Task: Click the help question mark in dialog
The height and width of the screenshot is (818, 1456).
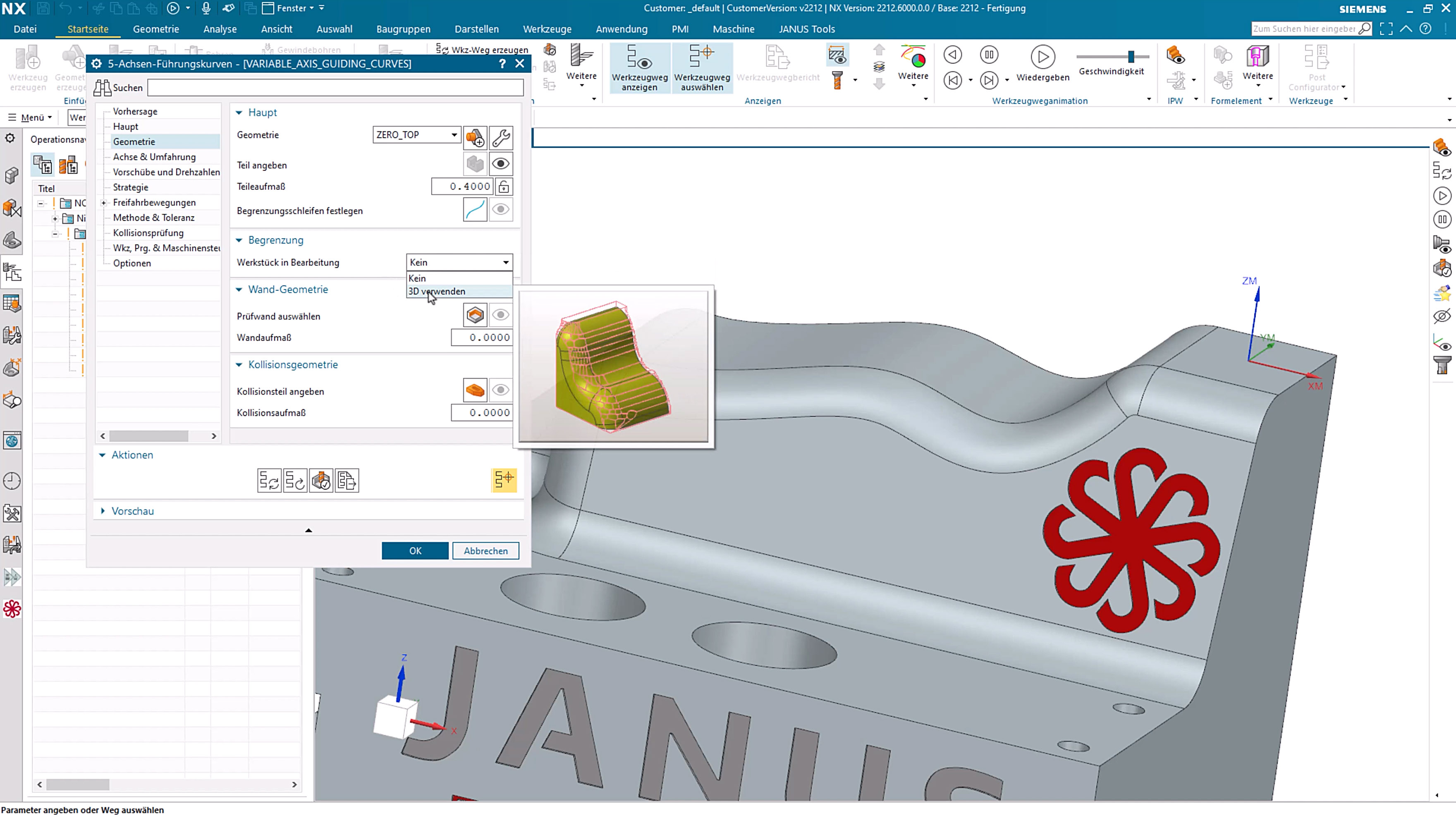Action: click(x=502, y=64)
